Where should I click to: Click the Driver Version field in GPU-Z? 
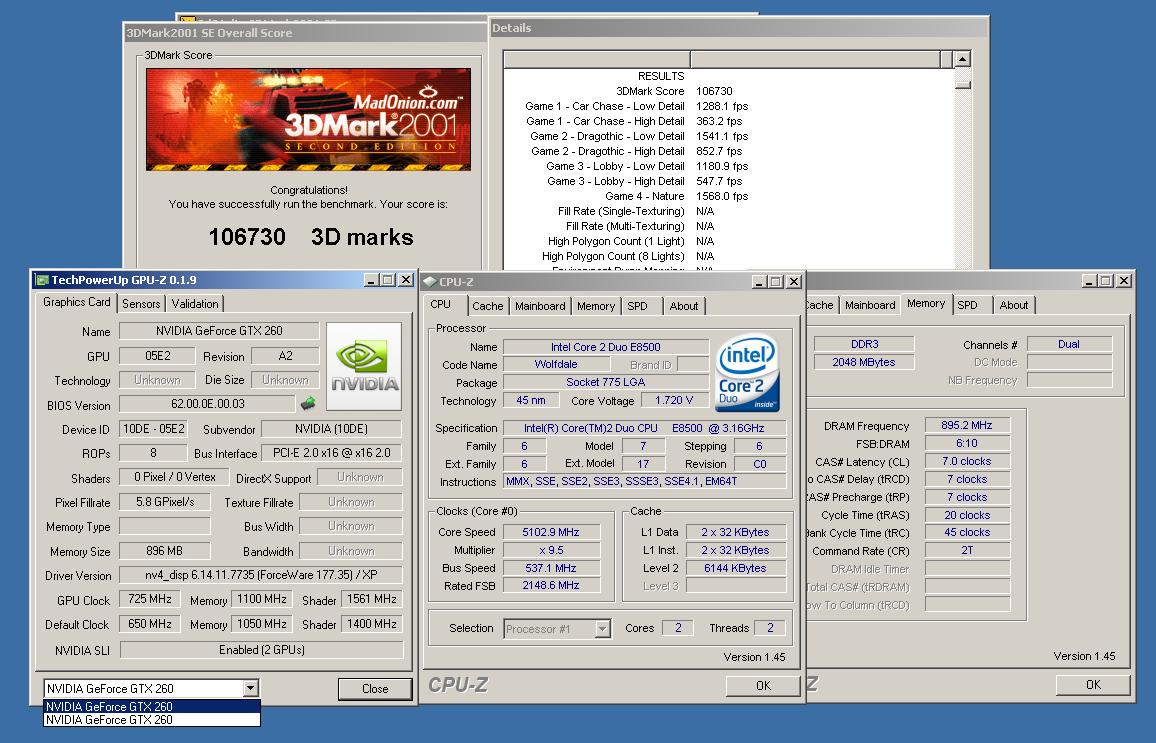coord(261,575)
